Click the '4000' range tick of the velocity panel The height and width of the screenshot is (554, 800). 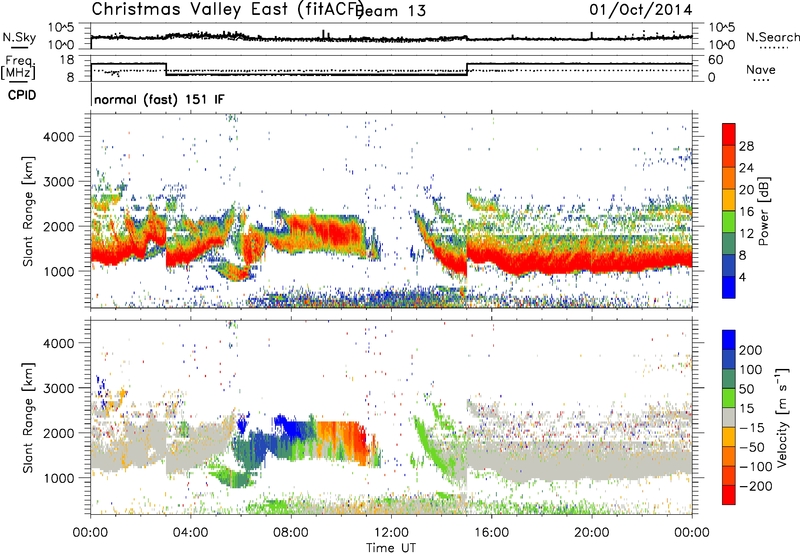click(x=59, y=343)
